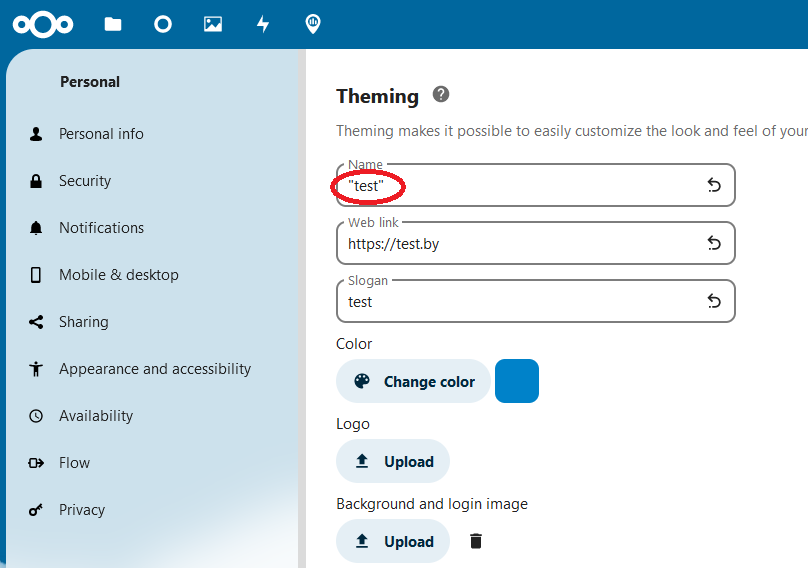This screenshot has width=808, height=568.
Task: Open the Files app folder icon
Action: 113,24
